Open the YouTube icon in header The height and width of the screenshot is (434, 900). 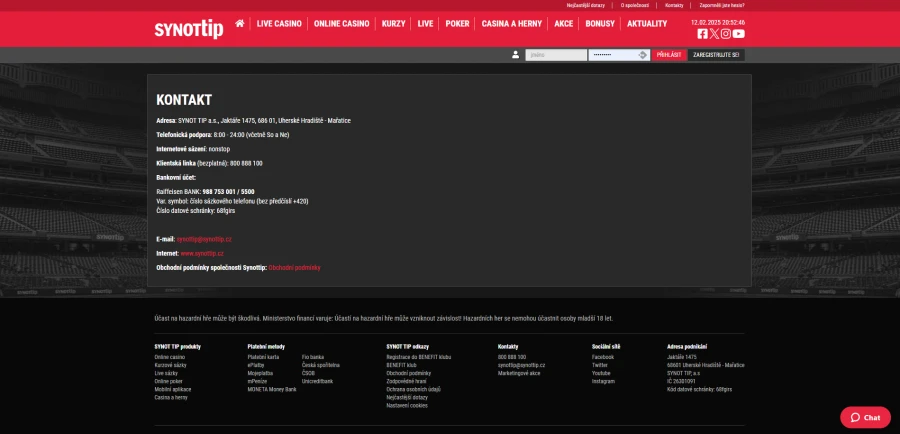point(739,34)
